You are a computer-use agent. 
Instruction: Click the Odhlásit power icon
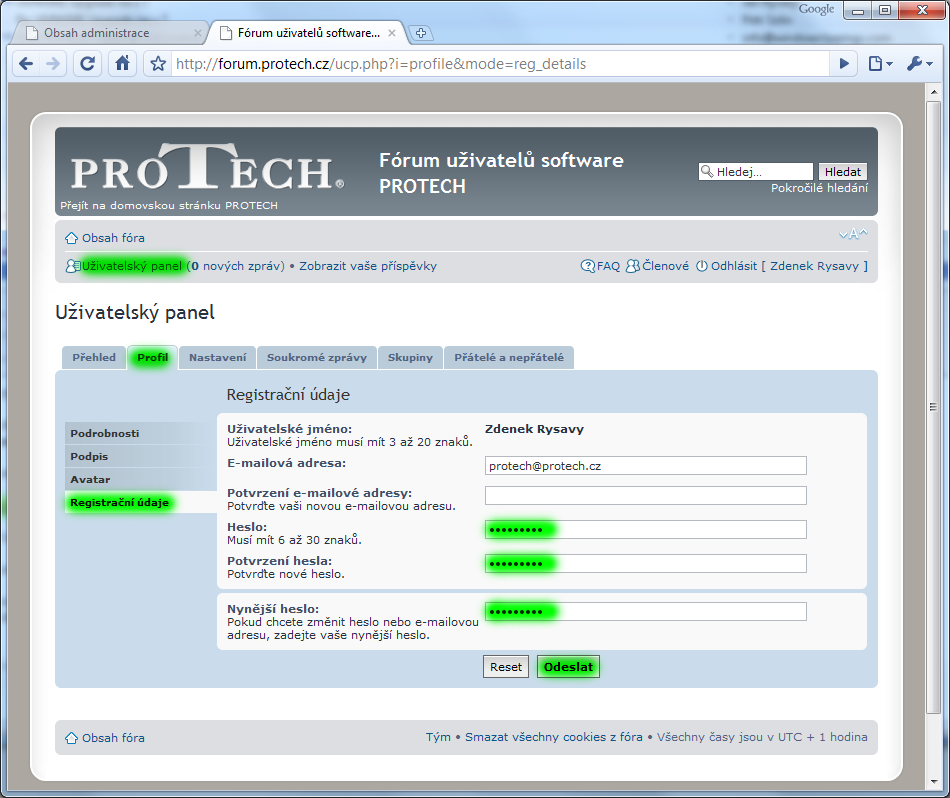702,266
